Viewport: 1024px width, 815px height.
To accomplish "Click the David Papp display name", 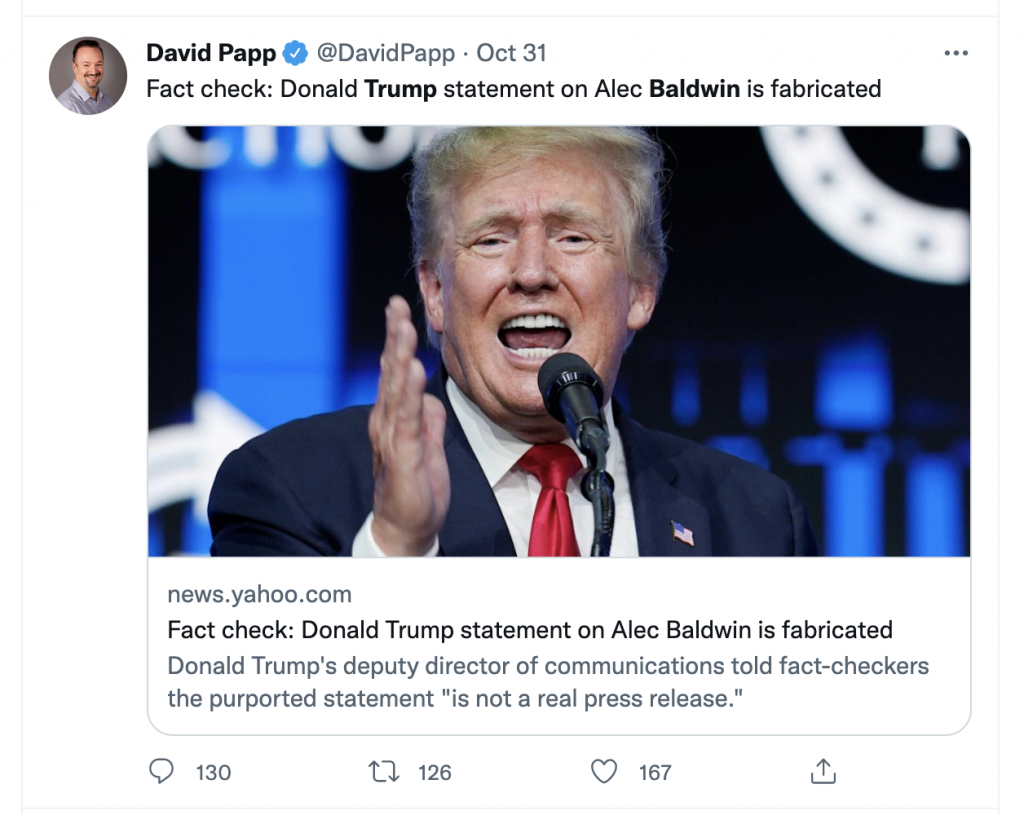I will [x=211, y=53].
